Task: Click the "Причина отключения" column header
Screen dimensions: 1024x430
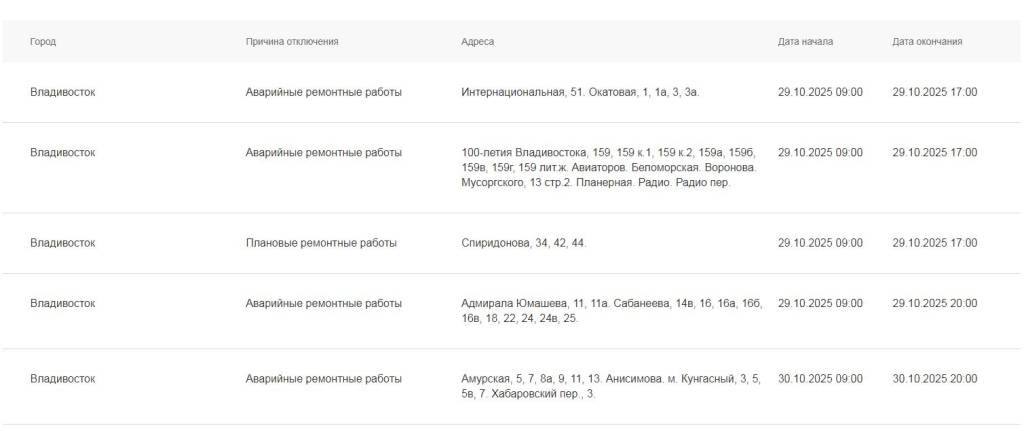Action: point(292,42)
